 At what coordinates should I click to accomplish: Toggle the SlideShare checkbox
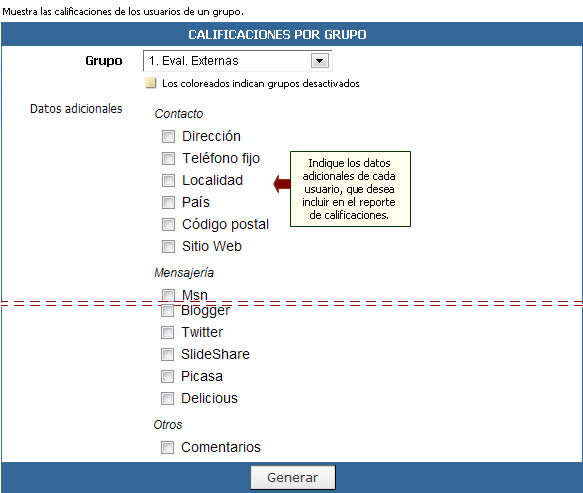(x=167, y=354)
